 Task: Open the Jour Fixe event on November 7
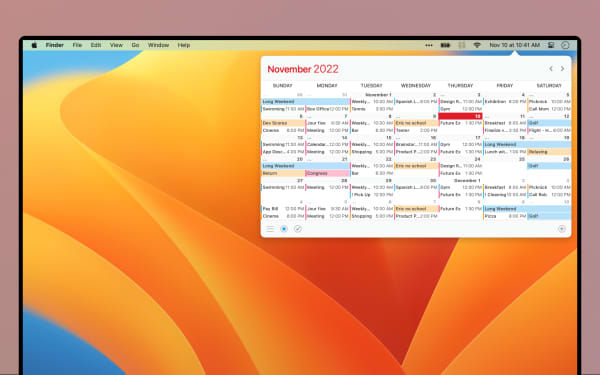(x=328, y=123)
